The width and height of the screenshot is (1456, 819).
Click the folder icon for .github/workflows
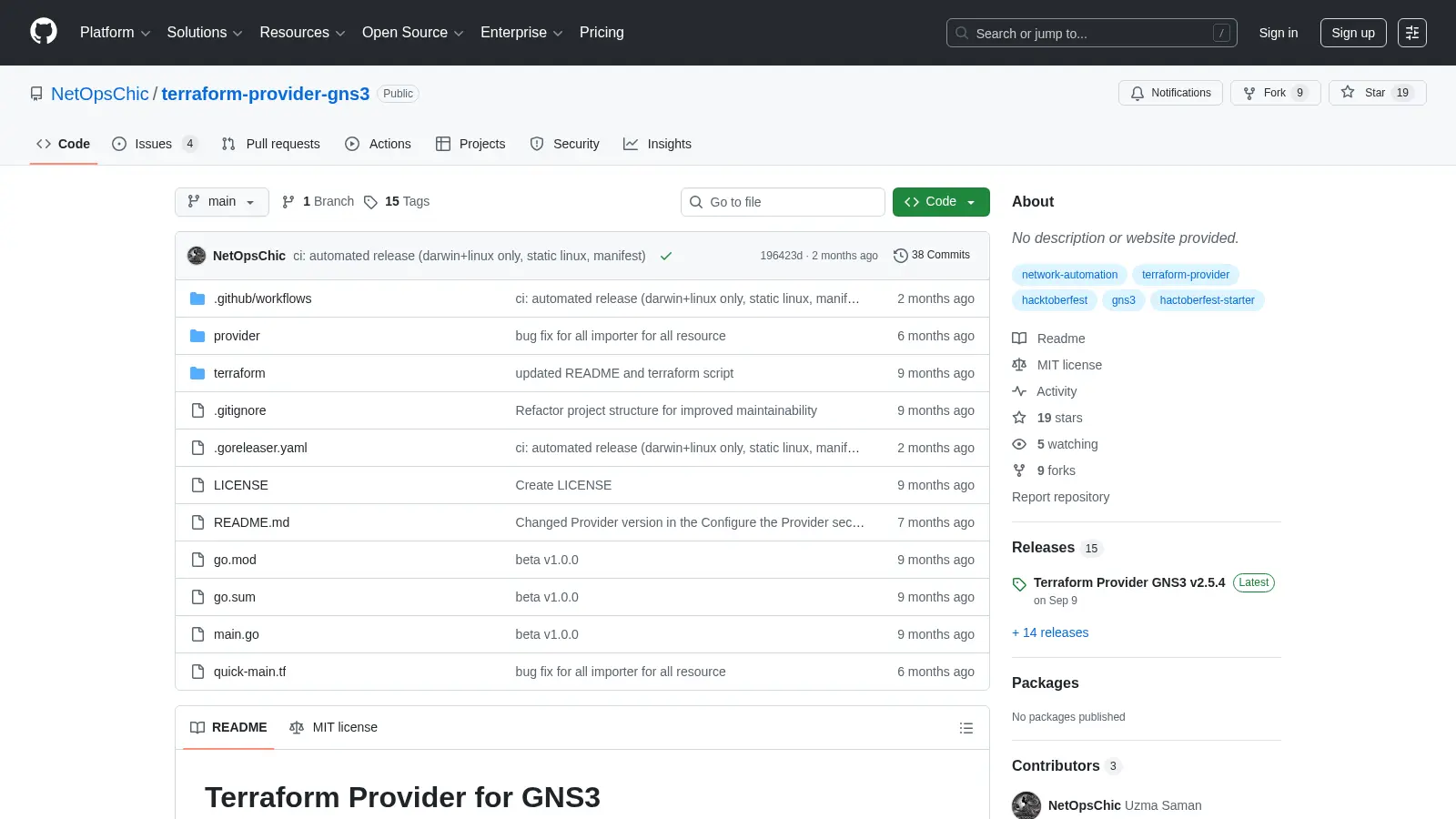pos(197,298)
